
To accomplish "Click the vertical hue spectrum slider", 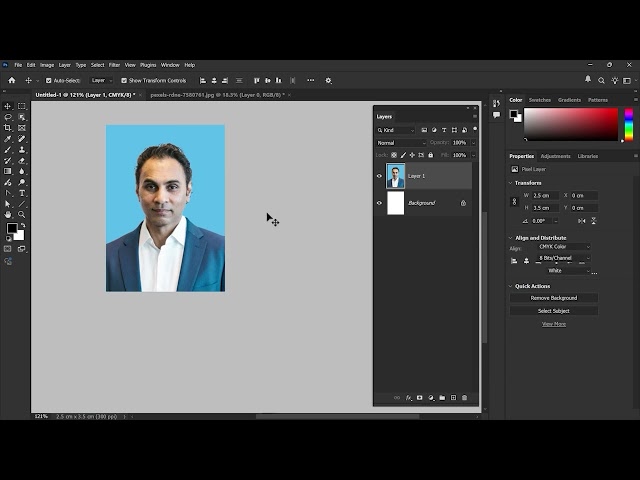I will pyautogui.click(x=629, y=125).
